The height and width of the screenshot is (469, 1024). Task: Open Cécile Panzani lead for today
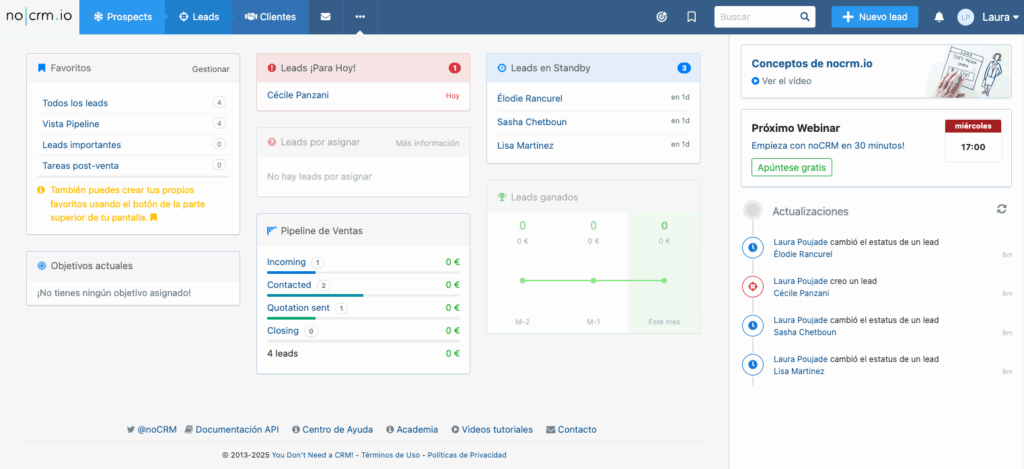click(298, 95)
